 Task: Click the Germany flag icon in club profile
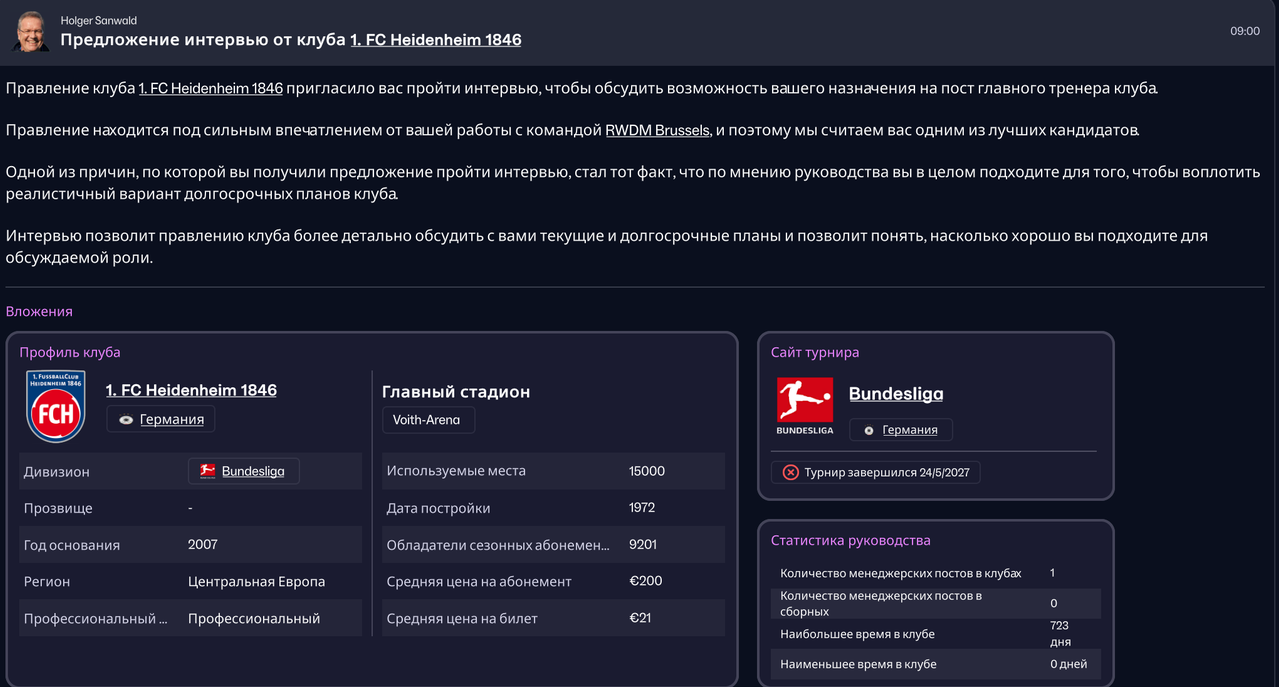126,420
